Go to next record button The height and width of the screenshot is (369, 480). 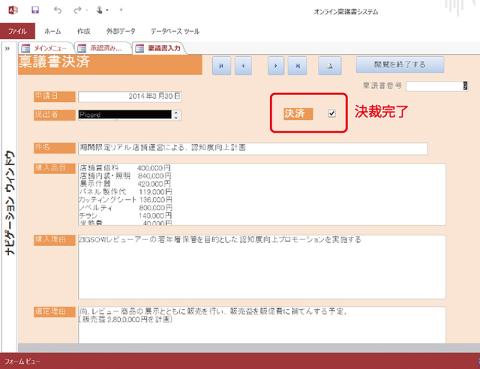(276, 66)
